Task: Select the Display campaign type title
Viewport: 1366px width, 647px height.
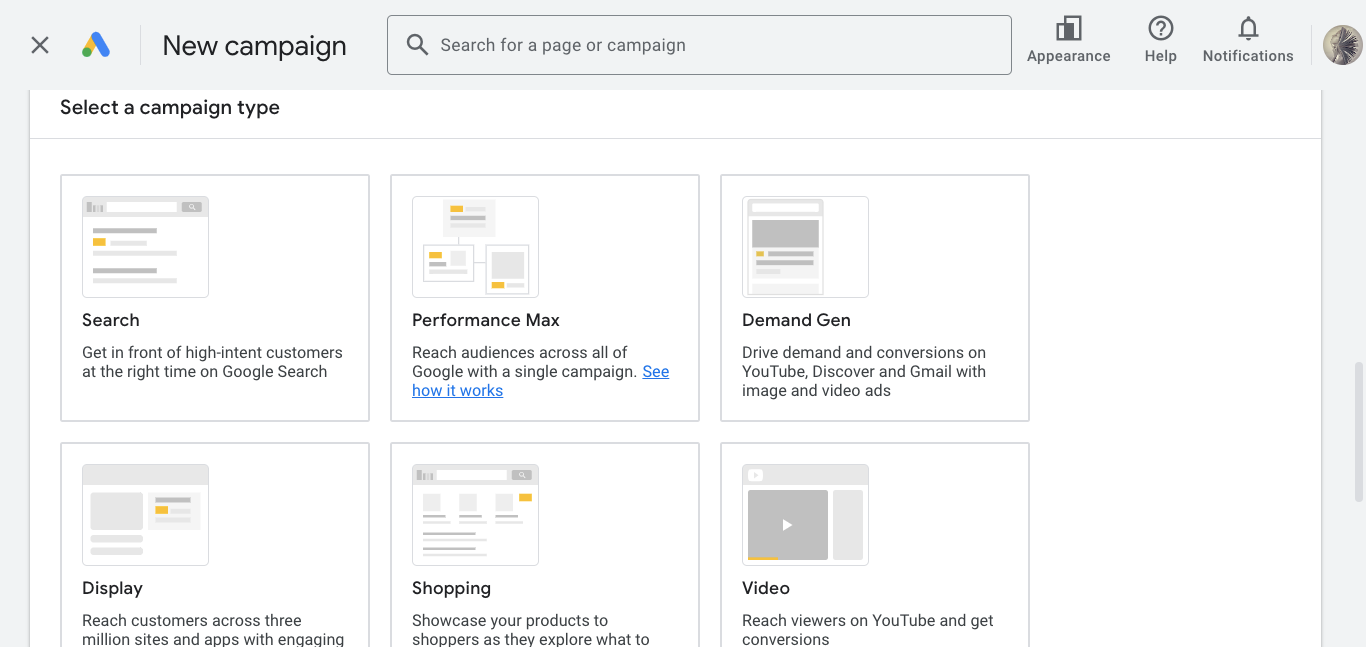Action: 112,588
